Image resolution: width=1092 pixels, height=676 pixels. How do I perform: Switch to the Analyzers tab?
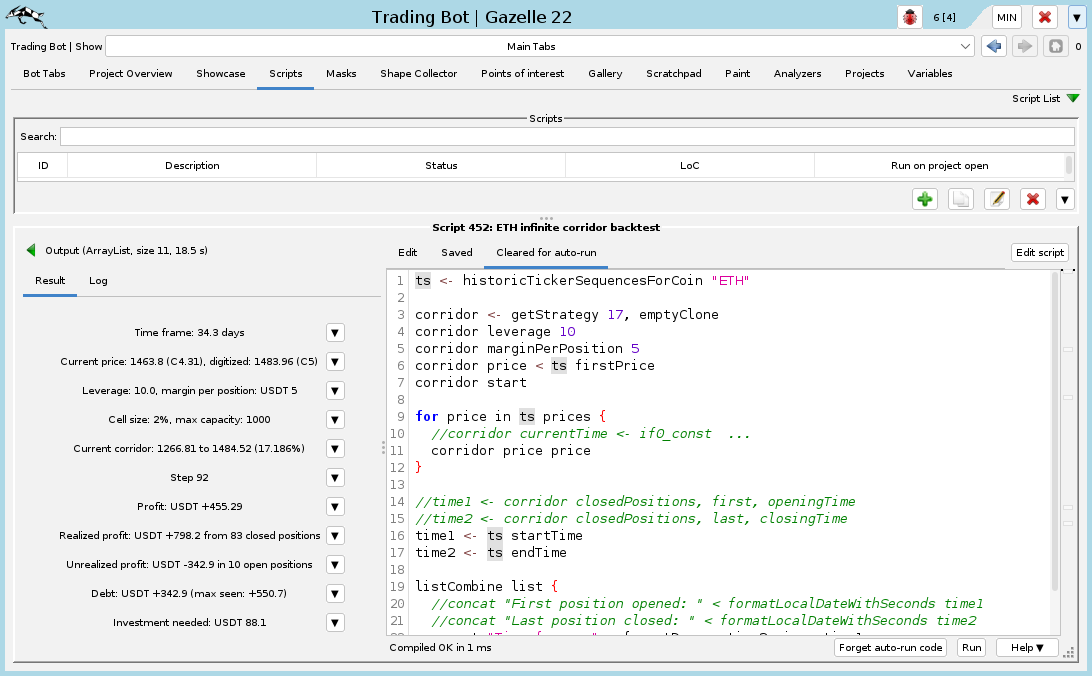[x=797, y=74]
